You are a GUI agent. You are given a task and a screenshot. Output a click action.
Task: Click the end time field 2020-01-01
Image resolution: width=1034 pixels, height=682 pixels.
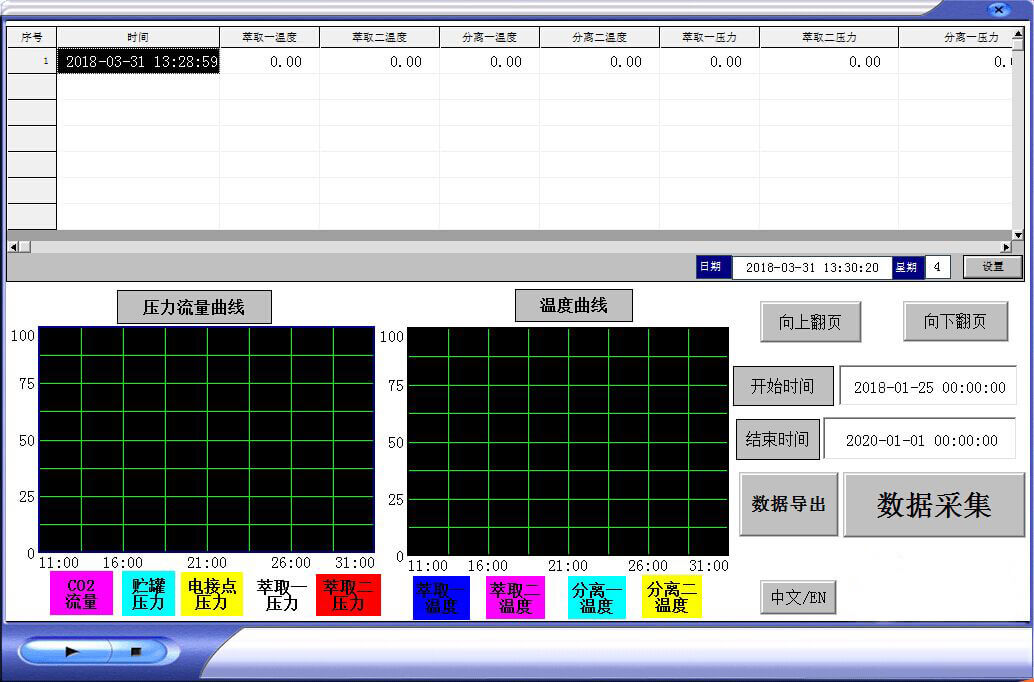pyautogui.click(x=921, y=440)
